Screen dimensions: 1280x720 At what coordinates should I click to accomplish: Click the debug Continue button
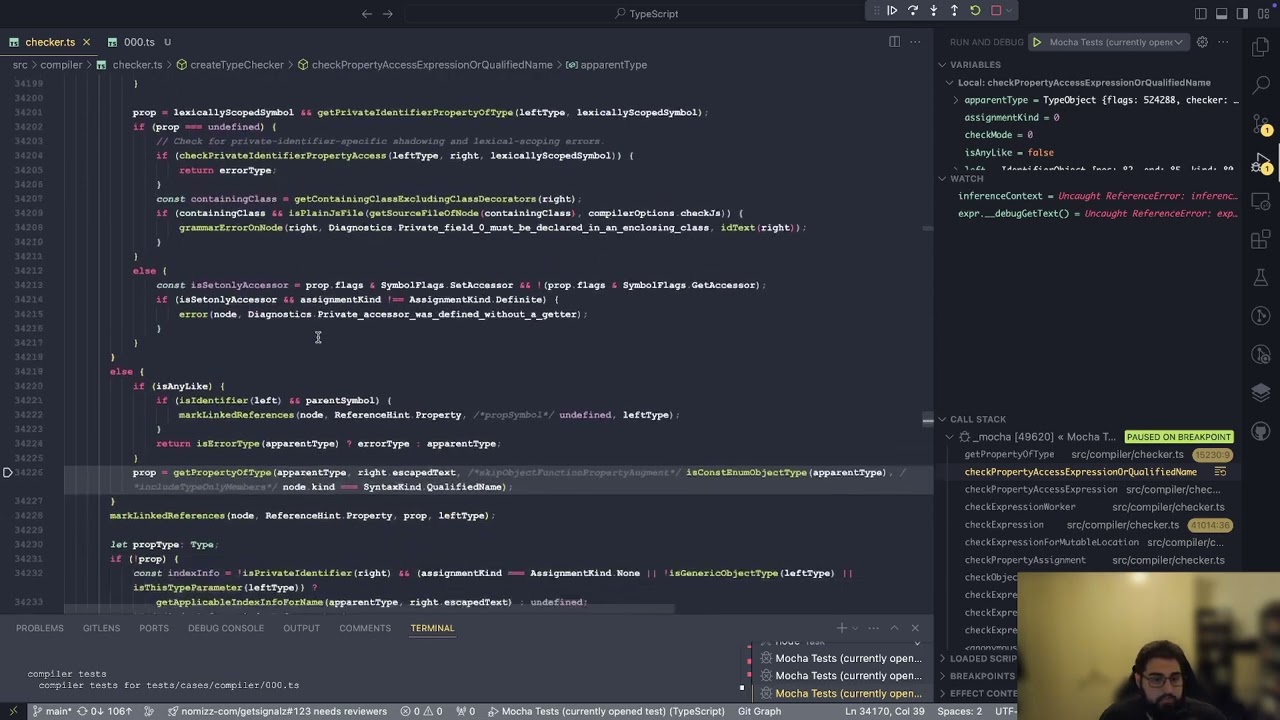pyautogui.click(x=892, y=11)
